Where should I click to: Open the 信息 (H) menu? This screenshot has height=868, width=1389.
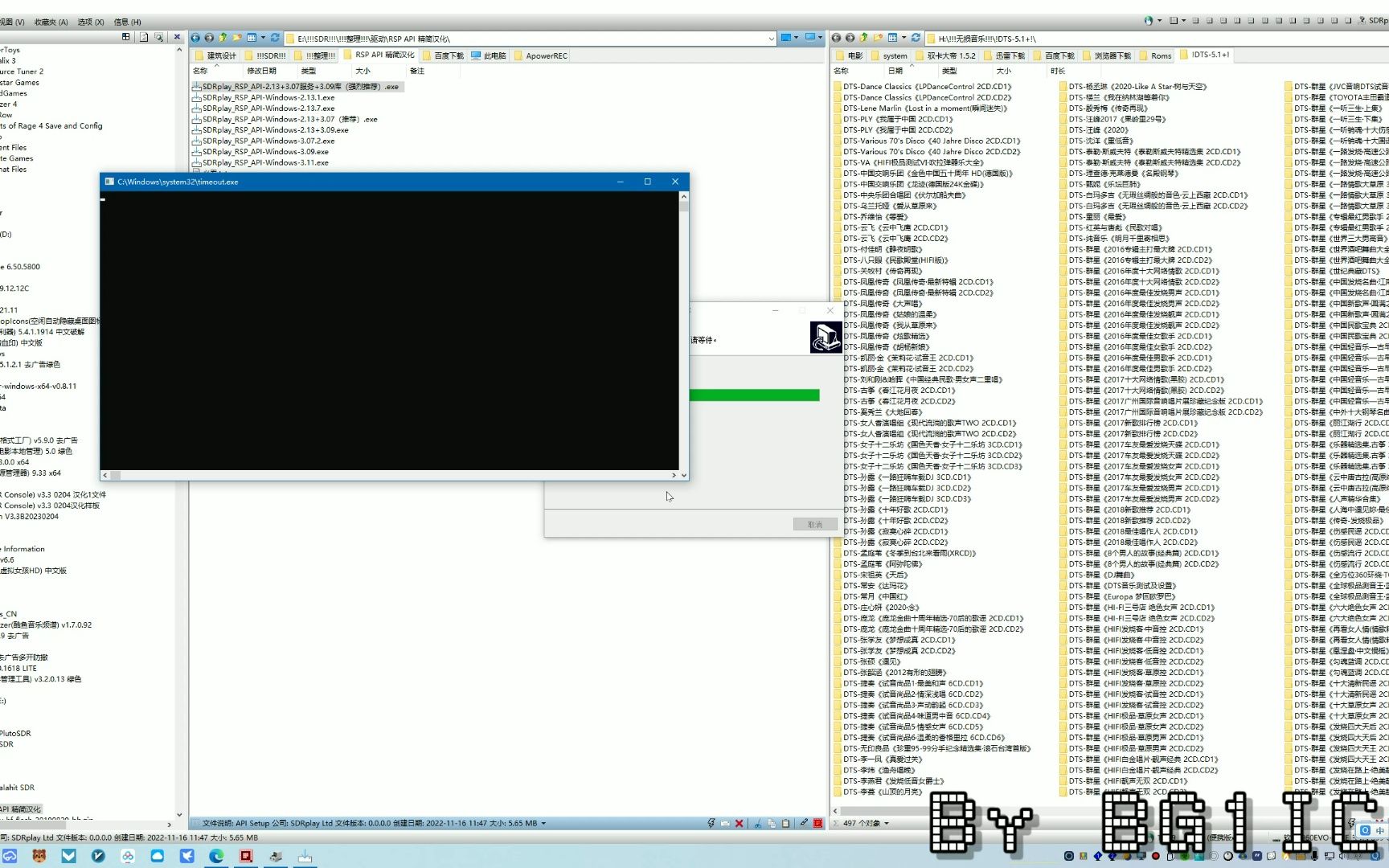pos(127,22)
